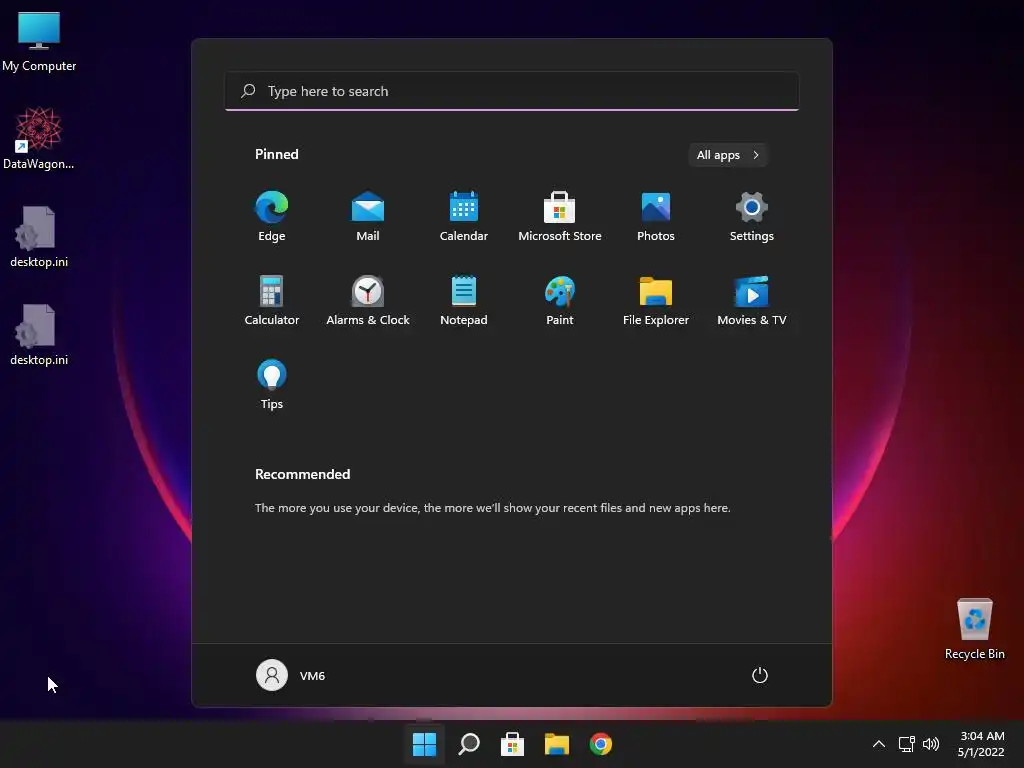The image size is (1024, 768).
Task: Open the Paint app
Action: click(560, 300)
